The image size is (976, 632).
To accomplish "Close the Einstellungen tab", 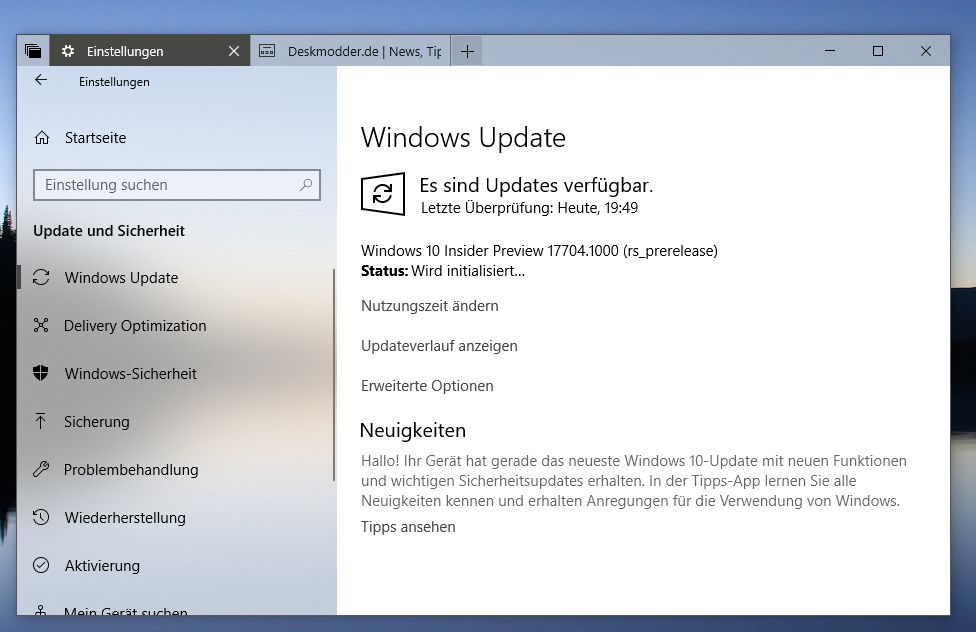I will point(234,51).
